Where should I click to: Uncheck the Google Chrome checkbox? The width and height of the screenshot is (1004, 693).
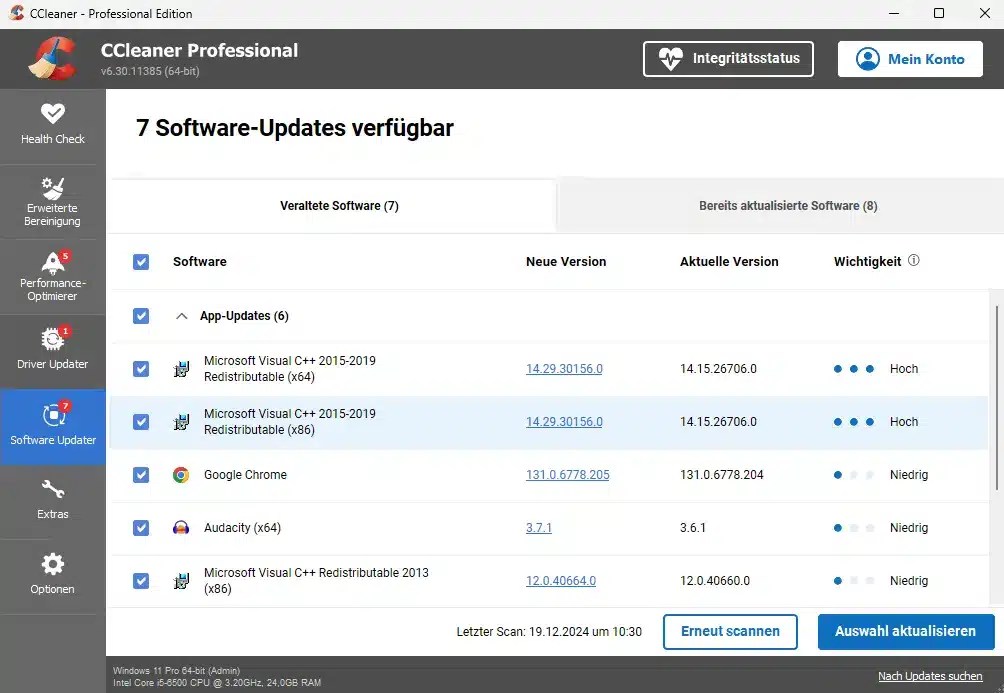click(141, 475)
